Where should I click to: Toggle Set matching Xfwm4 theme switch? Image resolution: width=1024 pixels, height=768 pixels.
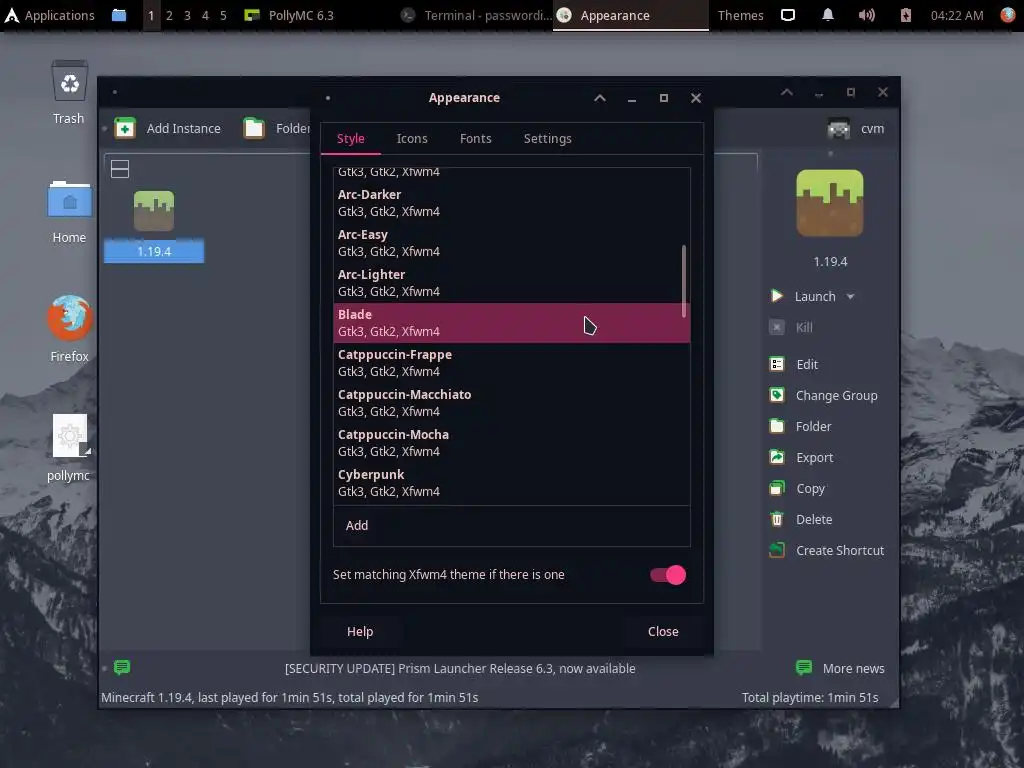pyautogui.click(x=667, y=575)
